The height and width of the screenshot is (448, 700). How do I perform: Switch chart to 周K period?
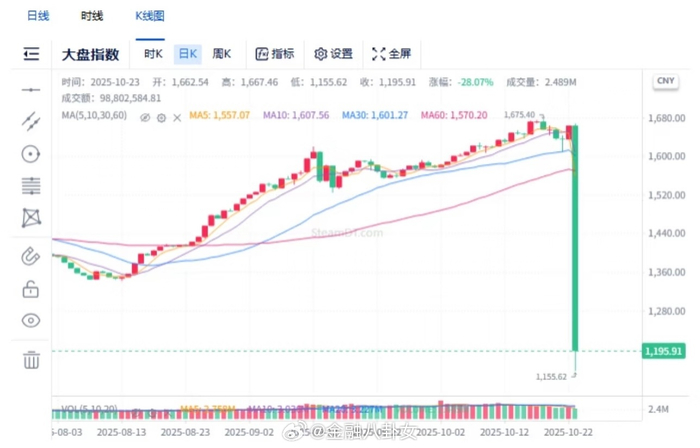pos(221,54)
